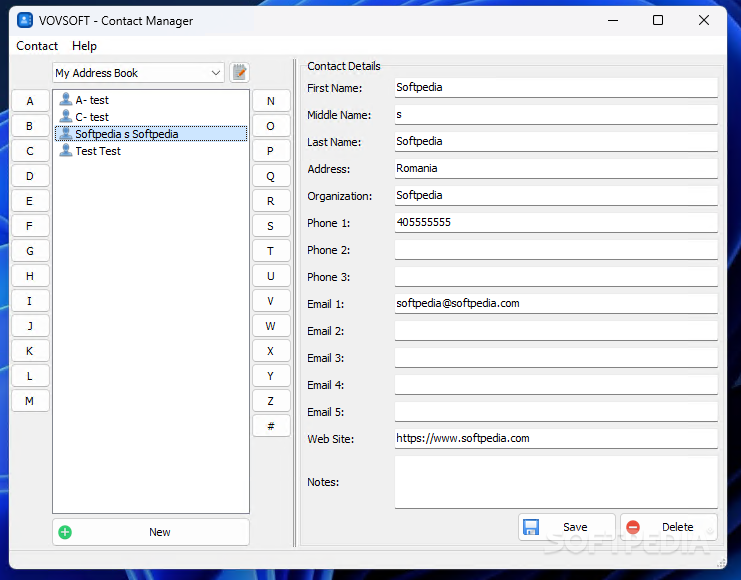Viewport: 741px width, 580px height.
Task: Filter contacts by letter F
Action: tap(30, 226)
